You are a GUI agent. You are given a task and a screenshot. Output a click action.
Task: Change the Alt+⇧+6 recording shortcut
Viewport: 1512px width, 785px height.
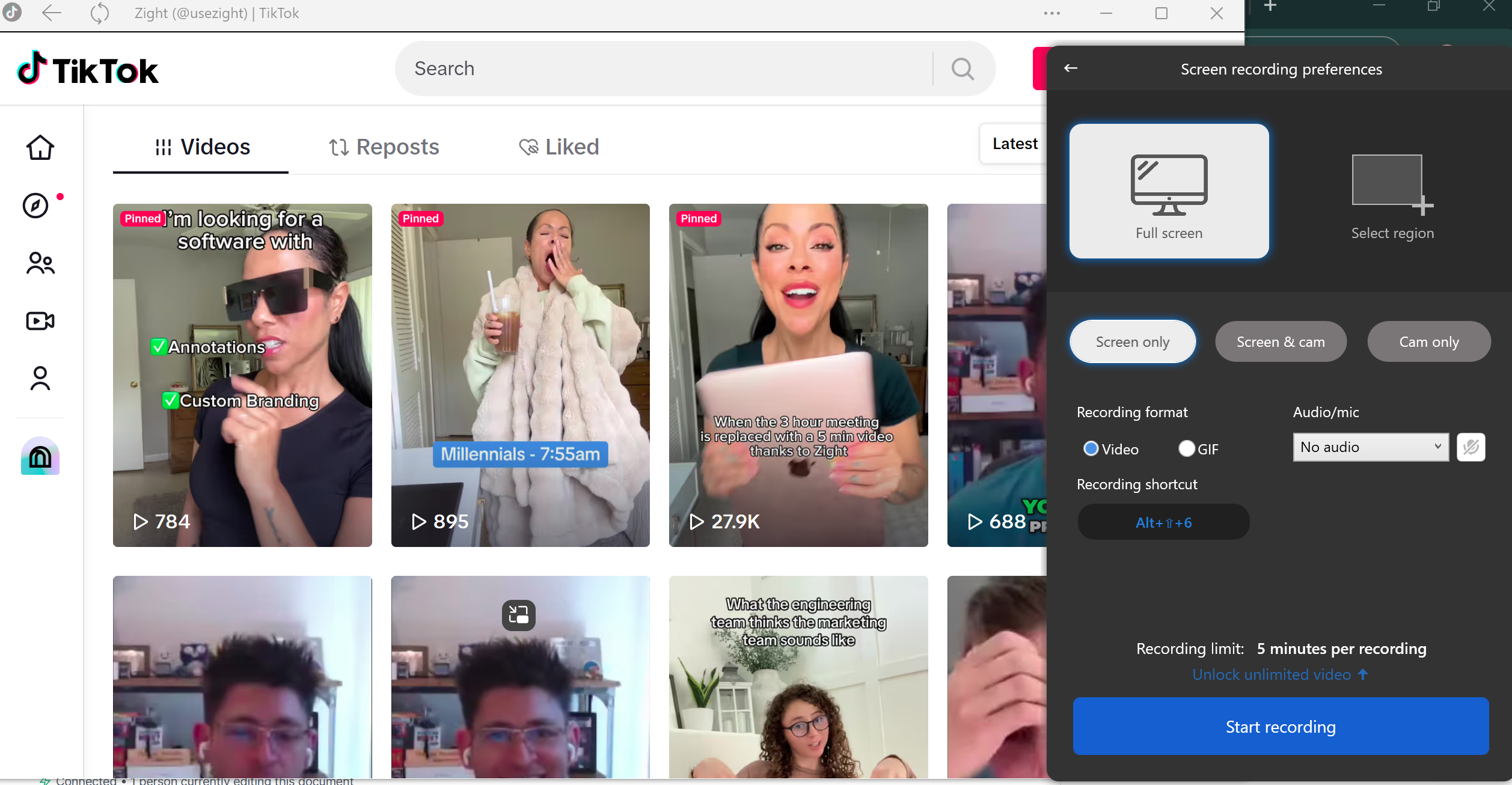tap(1163, 522)
